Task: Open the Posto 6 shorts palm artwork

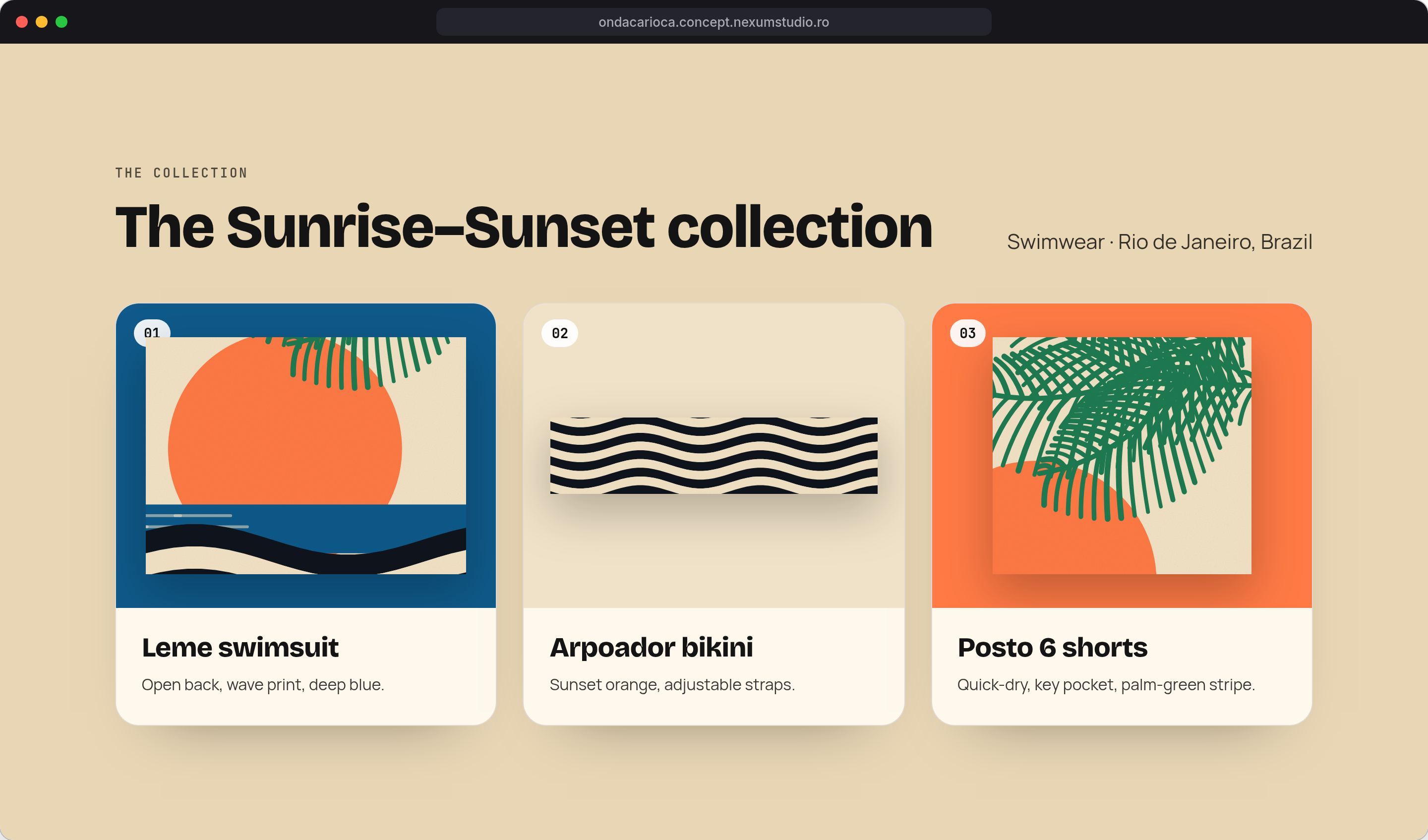Action: tap(1122, 456)
